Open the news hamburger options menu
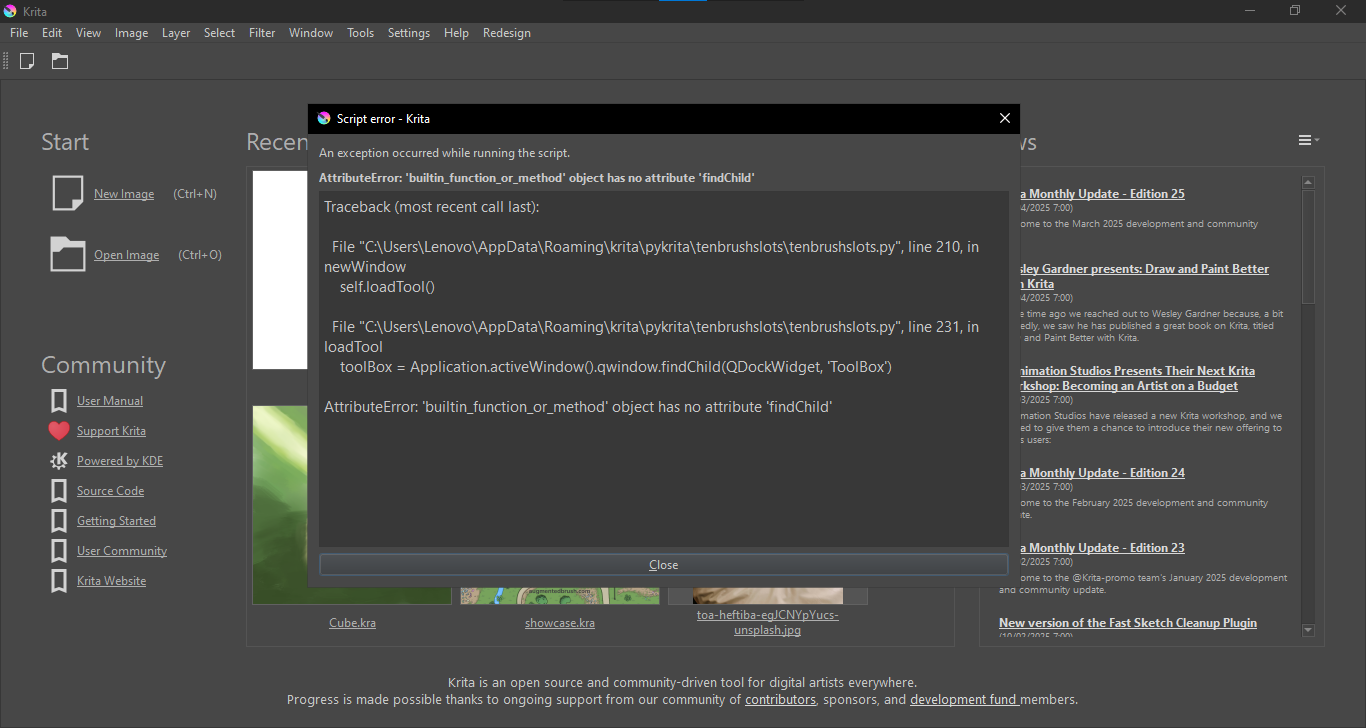 (1308, 140)
